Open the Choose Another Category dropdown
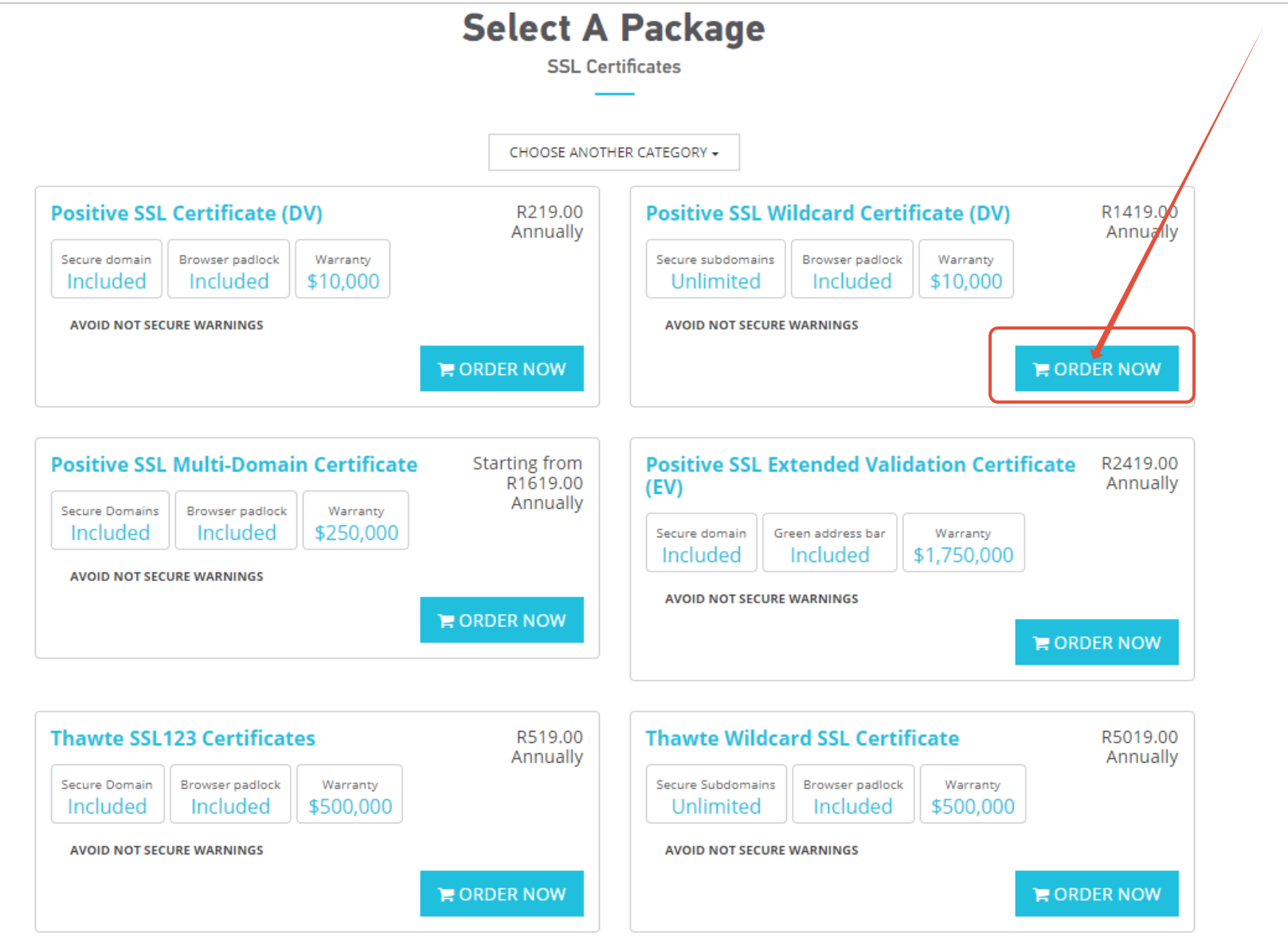Screen dimensions: 1288x945 pos(613,152)
